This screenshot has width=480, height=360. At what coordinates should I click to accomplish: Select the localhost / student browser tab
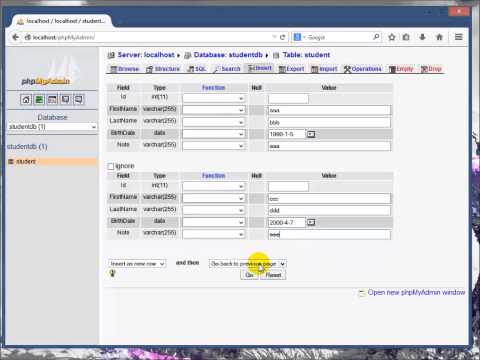point(62,21)
